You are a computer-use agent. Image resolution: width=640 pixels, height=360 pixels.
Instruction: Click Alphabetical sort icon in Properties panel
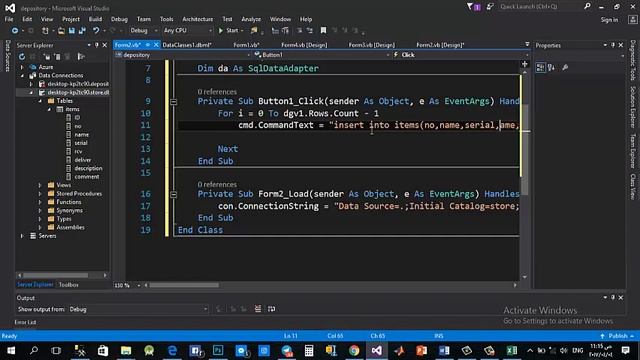coord(551,68)
